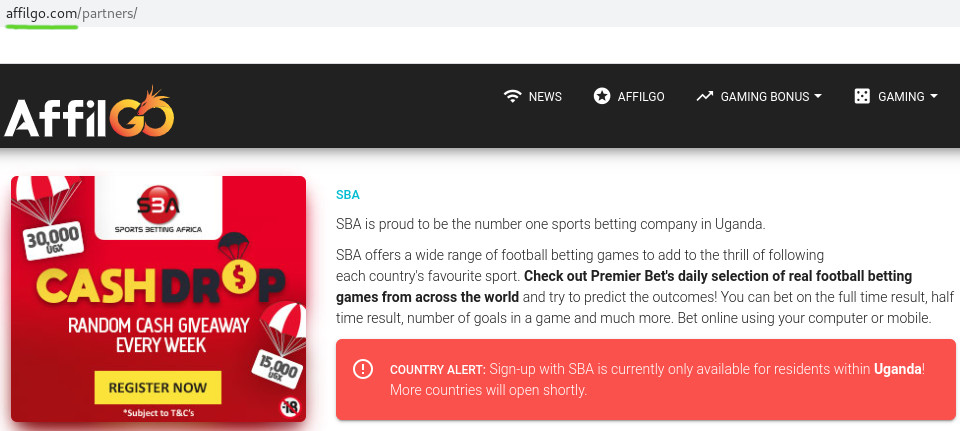Expand the GAMING dropdown arrow
The width and height of the screenshot is (960, 431).
pyautogui.click(x=934, y=97)
